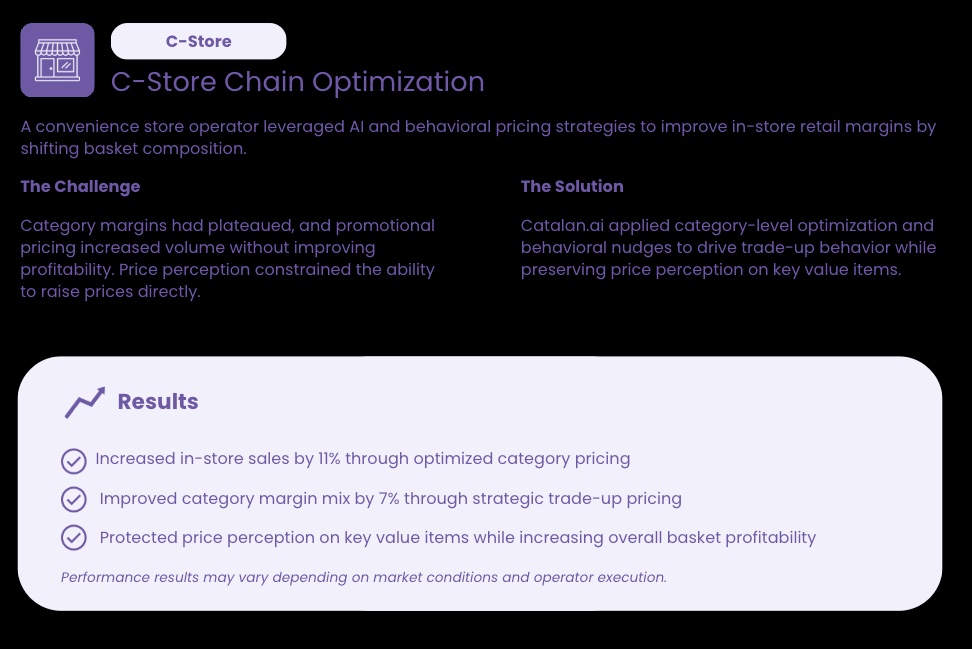972x649 pixels.
Task: Select The Challenge heading
Action: [x=80, y=186]
